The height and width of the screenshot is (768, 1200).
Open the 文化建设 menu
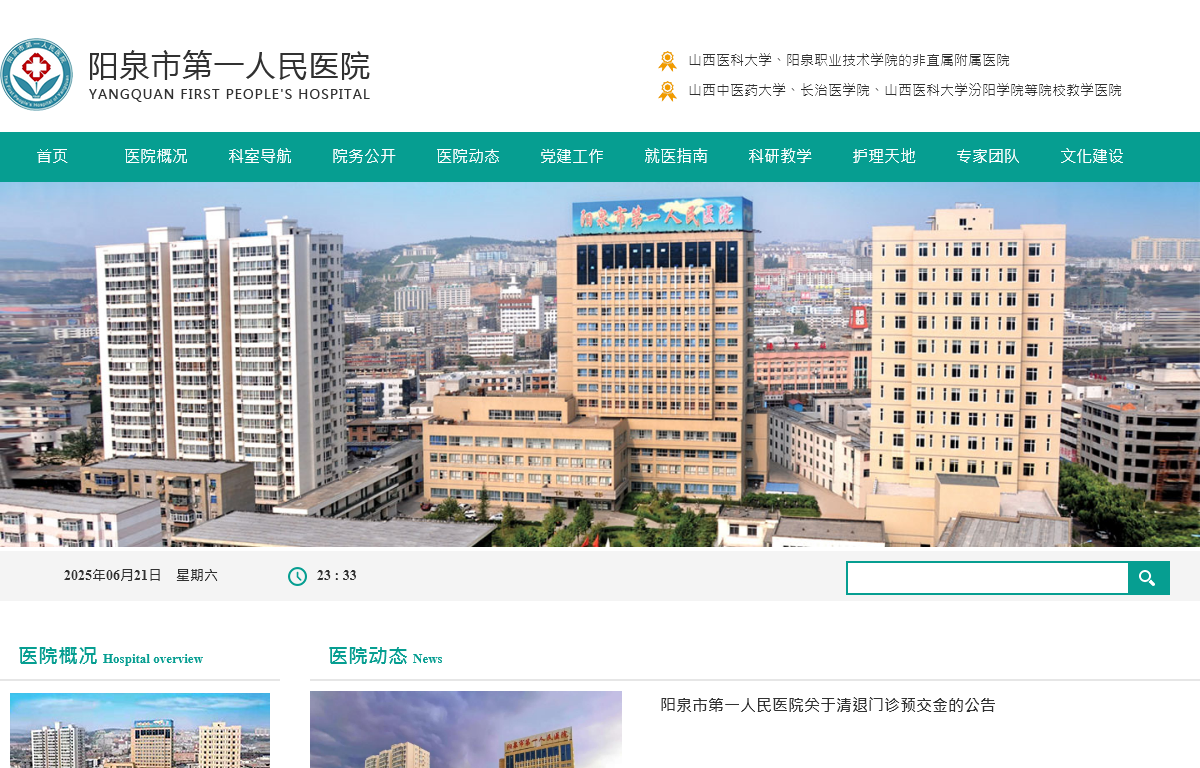1092,156
